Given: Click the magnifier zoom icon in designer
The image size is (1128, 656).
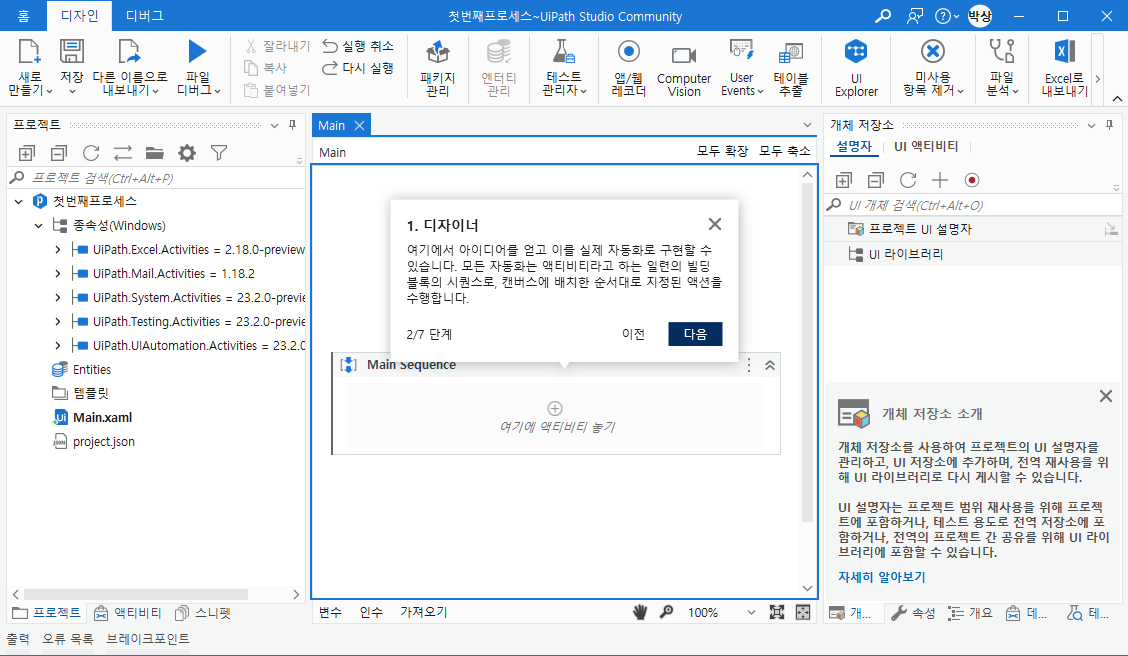Looking at the screenshot, I should [x=667, y=612].
